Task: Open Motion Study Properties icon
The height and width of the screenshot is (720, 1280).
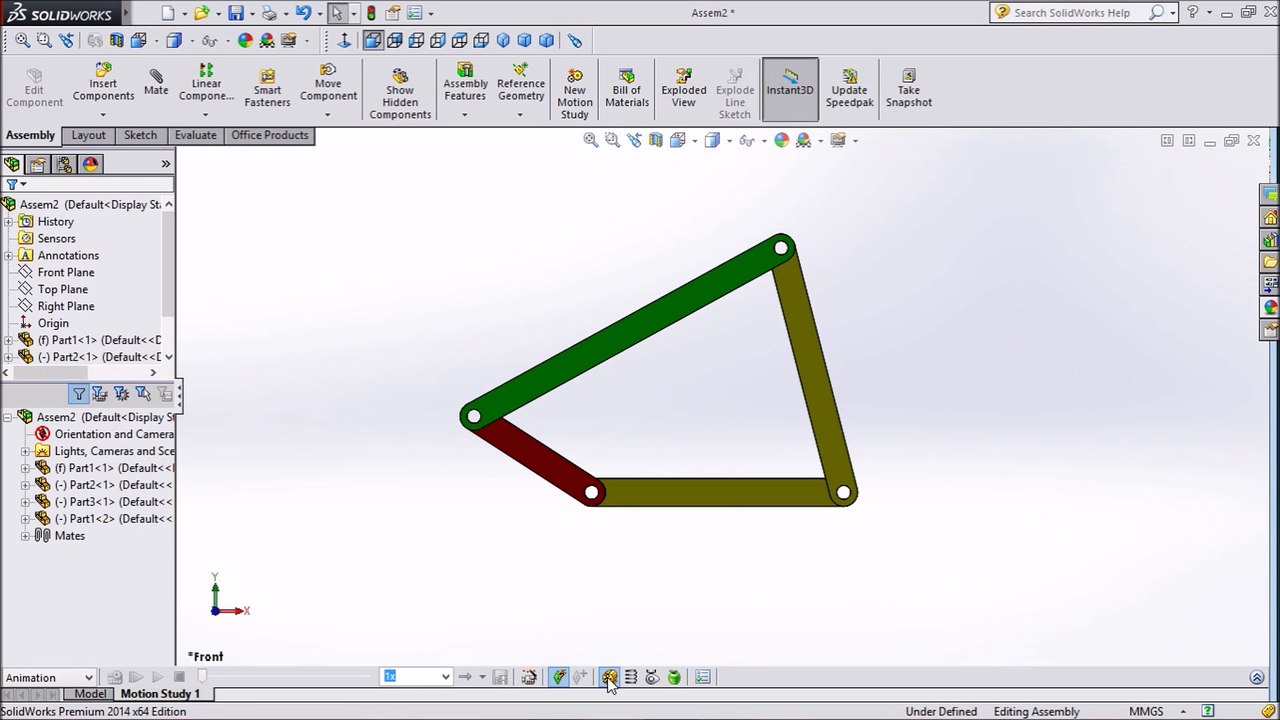Action: [703, 677]
